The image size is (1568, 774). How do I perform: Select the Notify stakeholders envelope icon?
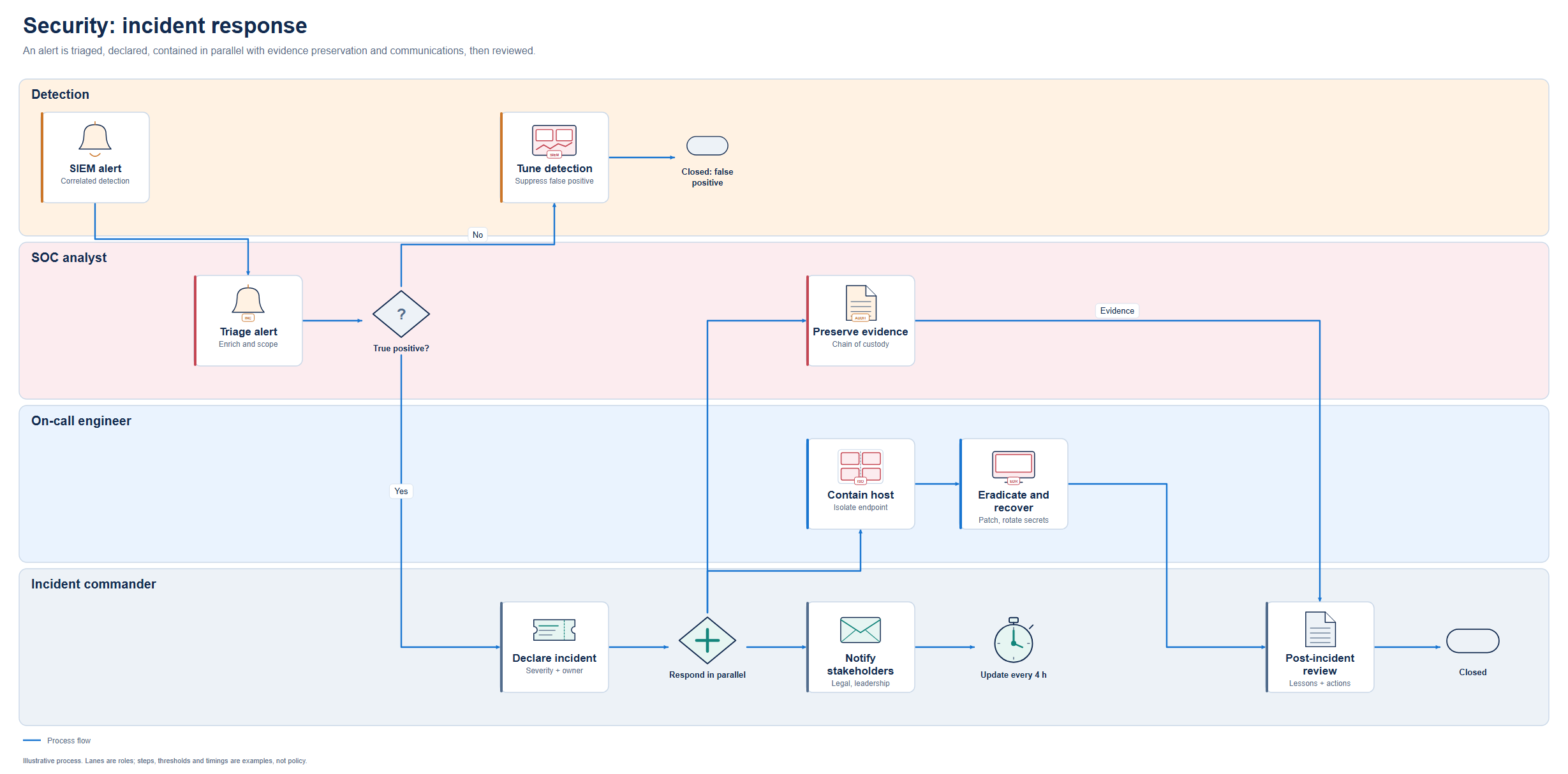click(x=861, y=630)
